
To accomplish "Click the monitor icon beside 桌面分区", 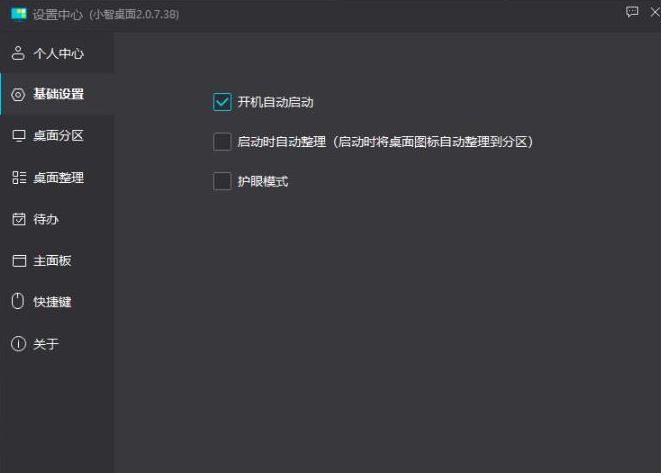I will tap(19, 136).
